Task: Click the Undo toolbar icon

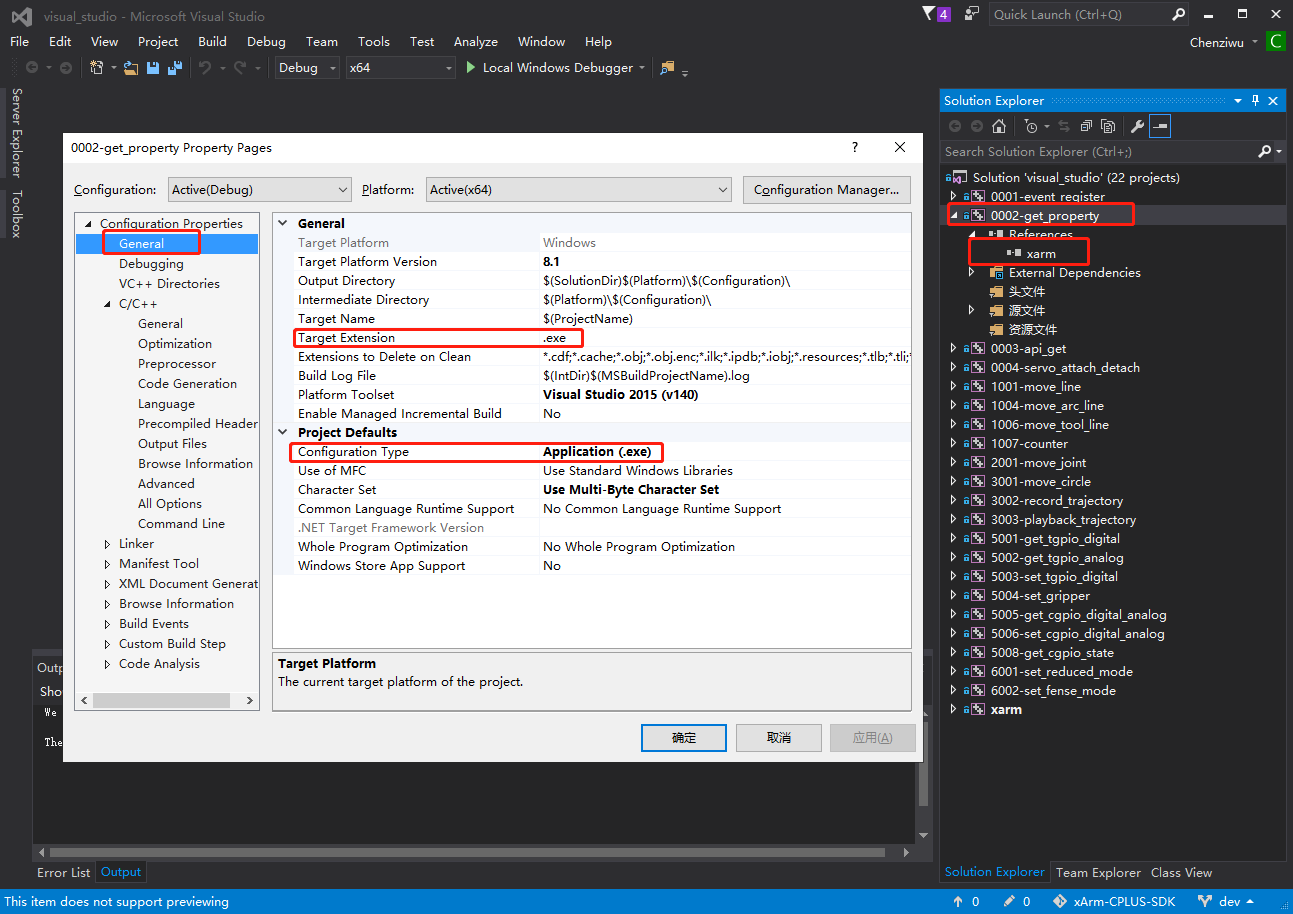Action: pos(204,68)
